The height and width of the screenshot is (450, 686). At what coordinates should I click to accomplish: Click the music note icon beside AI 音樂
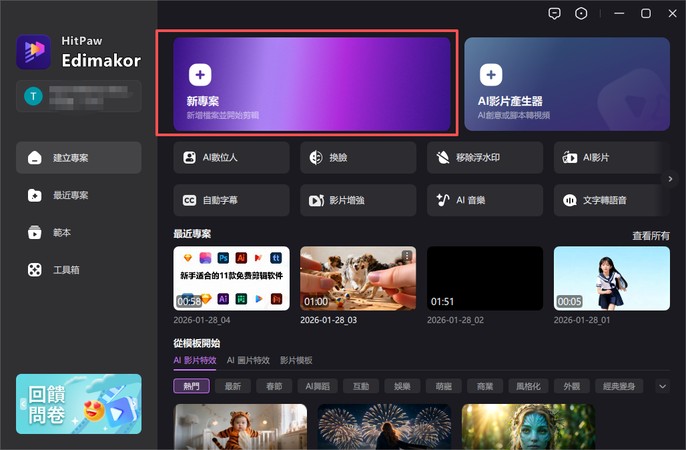tap(443, 200)
